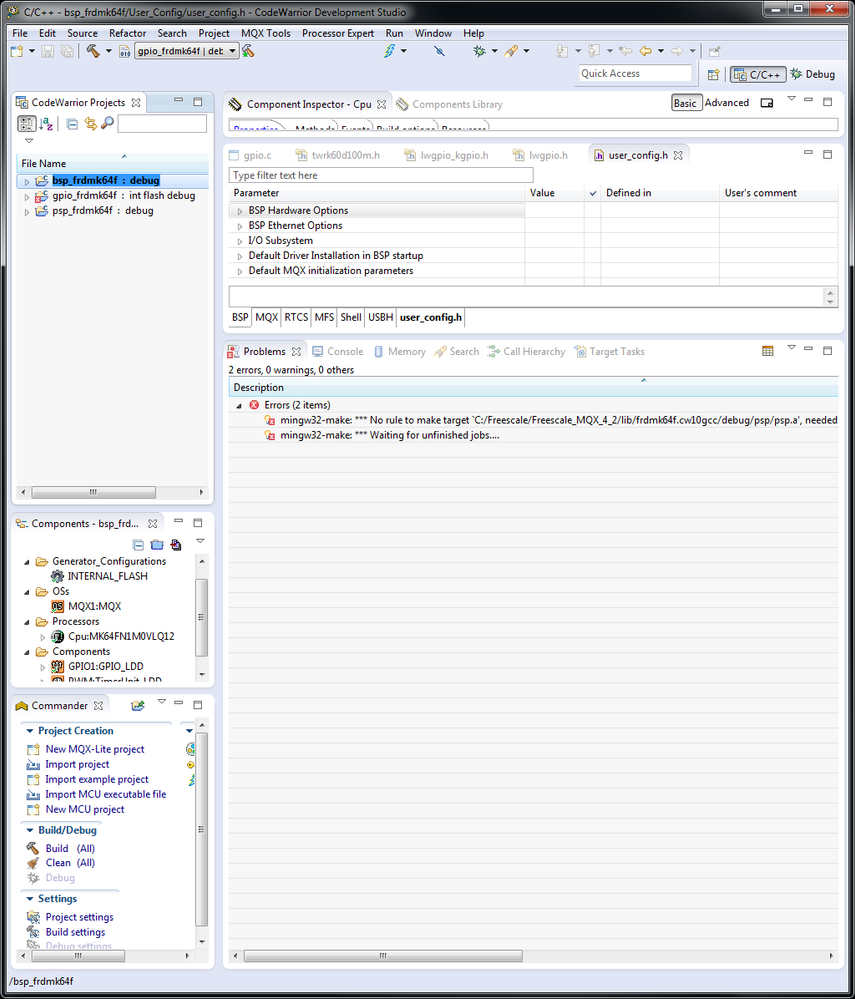Click the projects filter text box
The height and width of the screenshot is (999, 855).
pos(162,124)
